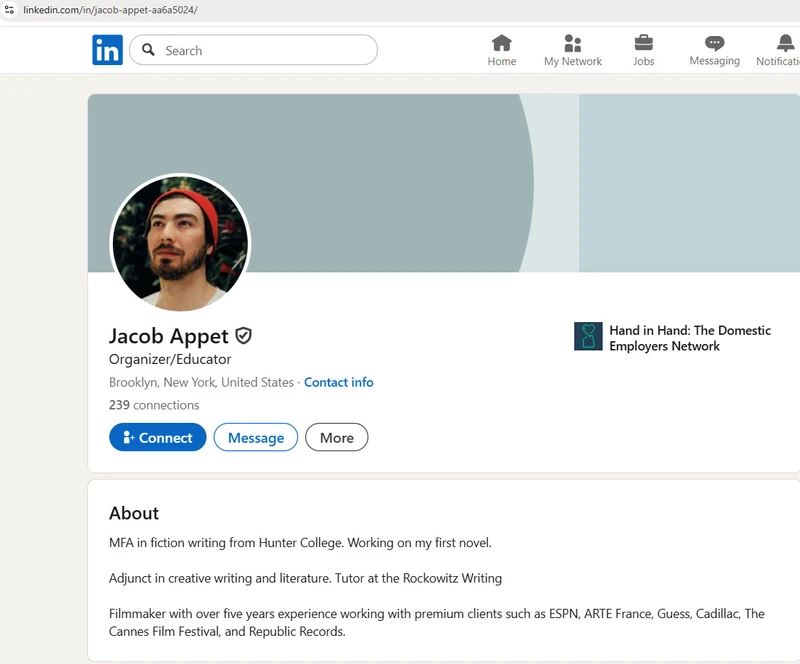Click the Message button
The height and width of the screenshot is (664, 800).
click(256, 437)
